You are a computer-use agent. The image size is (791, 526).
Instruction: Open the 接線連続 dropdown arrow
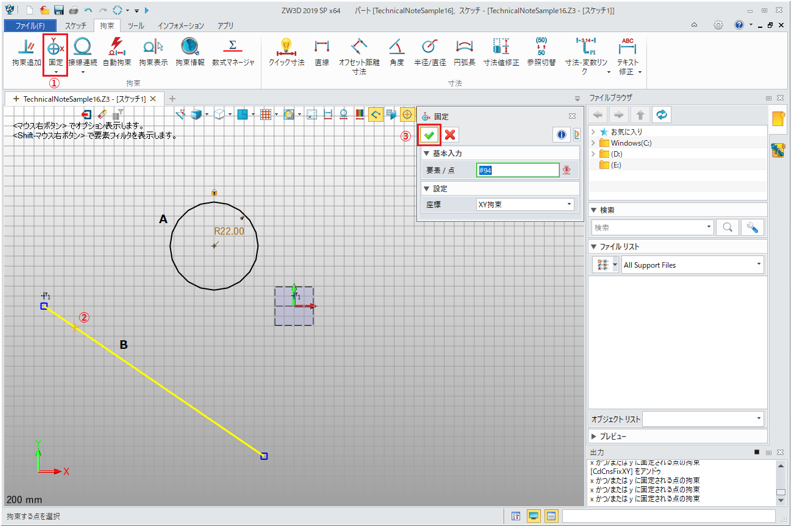83,73
